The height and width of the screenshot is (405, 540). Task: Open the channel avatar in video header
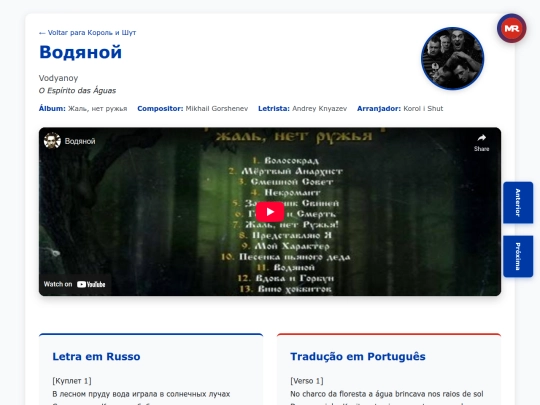click(52, 141)
